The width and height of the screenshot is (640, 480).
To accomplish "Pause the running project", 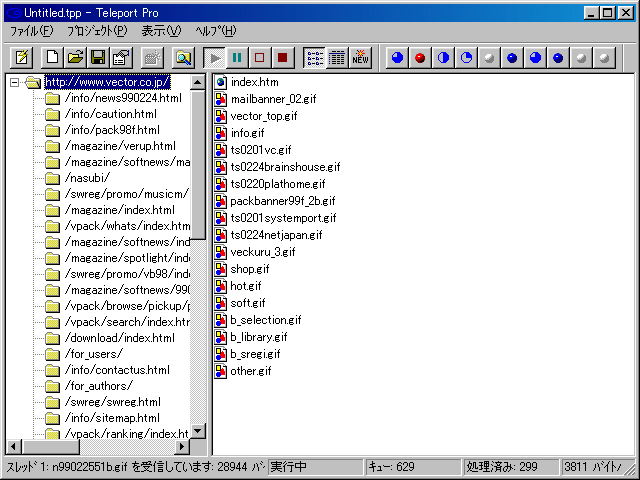I will click(x=237, y=58).
